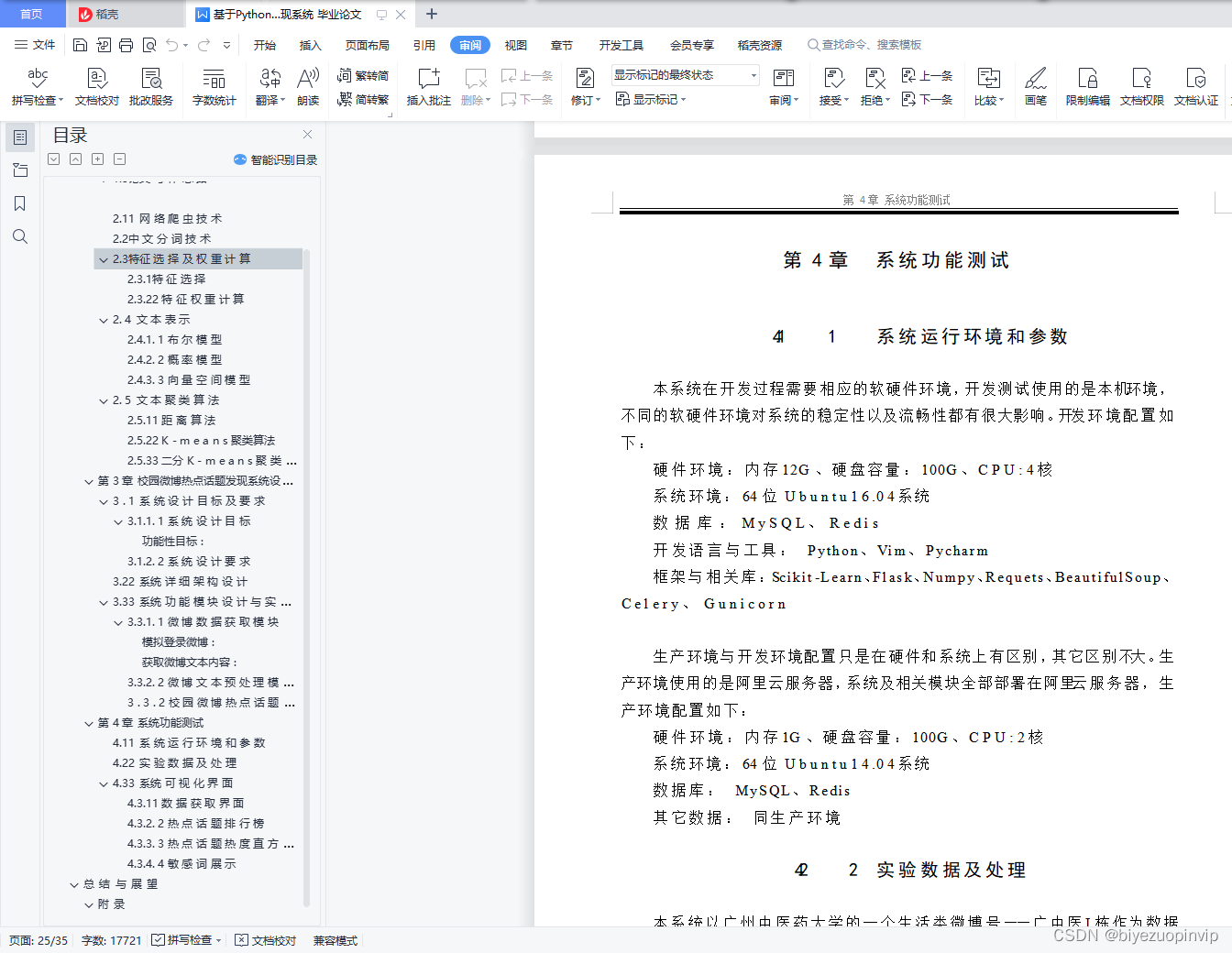Open the bookmark panel icon on left edge
The width and height of the screenshot is (1232, 953).
point(19,203)
